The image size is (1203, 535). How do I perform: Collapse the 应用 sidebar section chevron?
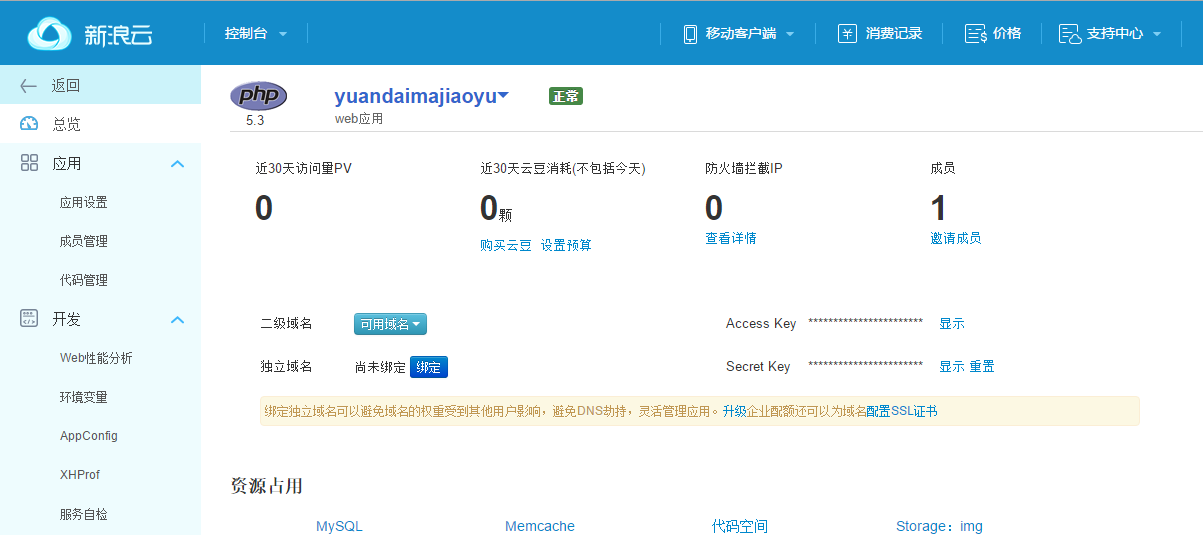point(178,164)
